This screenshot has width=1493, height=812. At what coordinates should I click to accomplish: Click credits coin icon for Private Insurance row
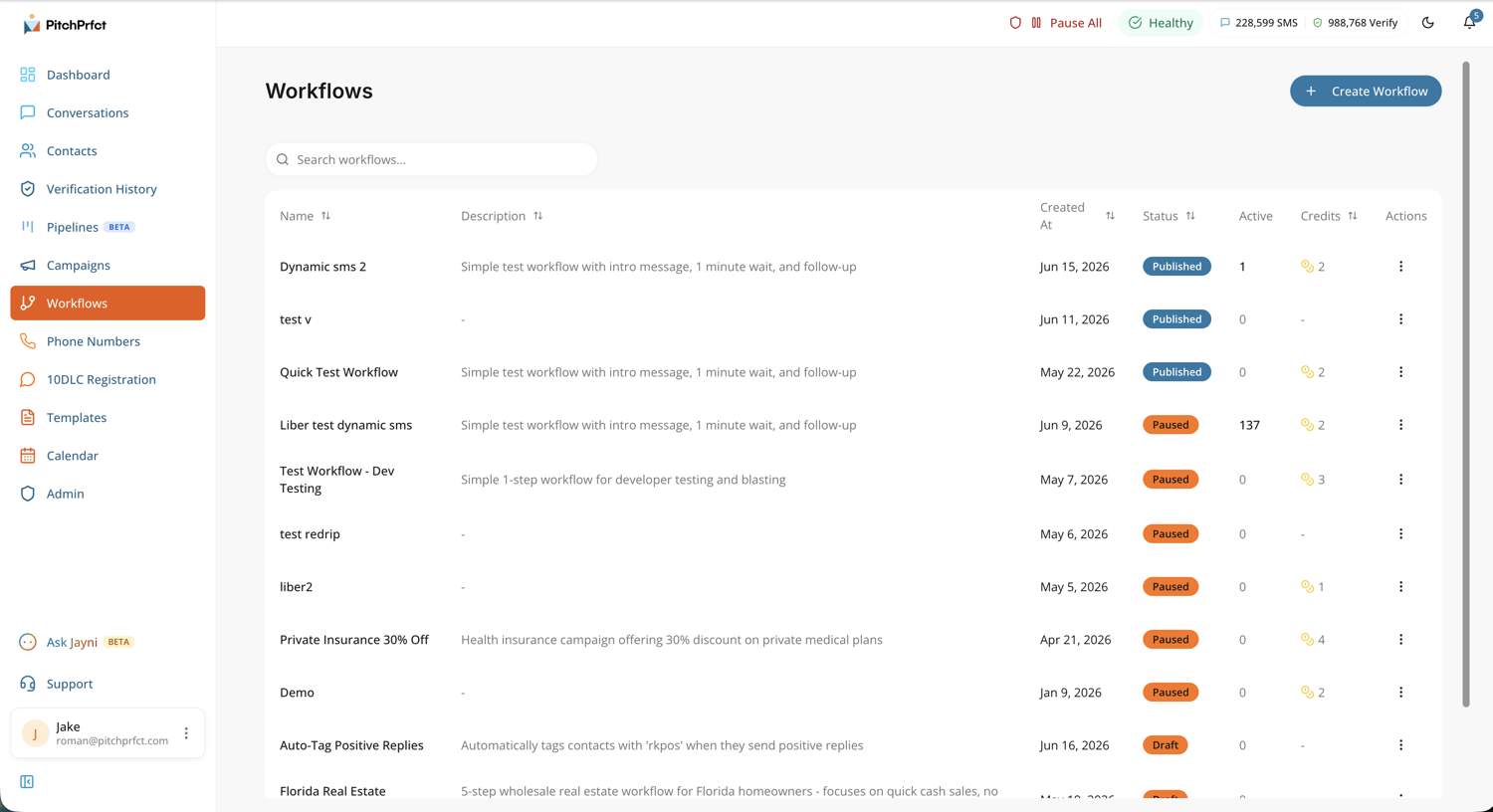[x=1307, y=640]
